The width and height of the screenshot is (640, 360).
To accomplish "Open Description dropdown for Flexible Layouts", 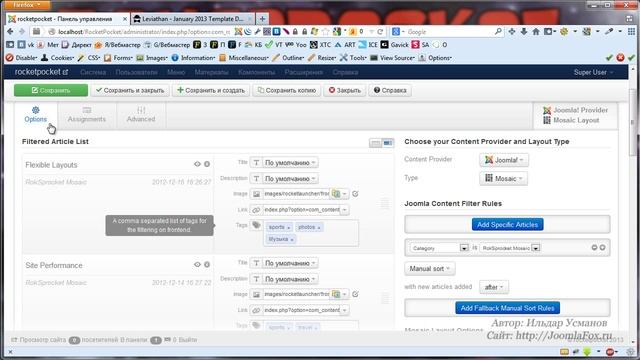I will pos(290,178).
